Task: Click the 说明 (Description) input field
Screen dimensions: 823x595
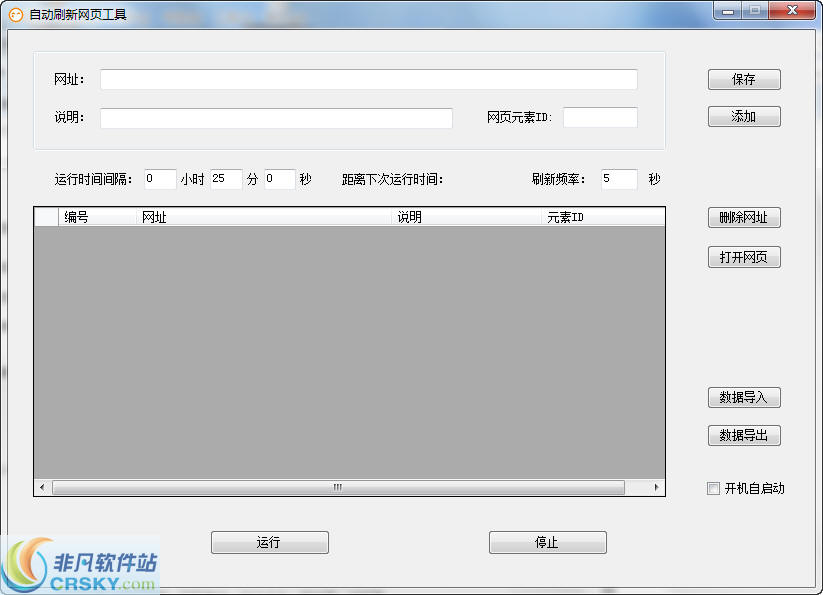Action: 276,117
